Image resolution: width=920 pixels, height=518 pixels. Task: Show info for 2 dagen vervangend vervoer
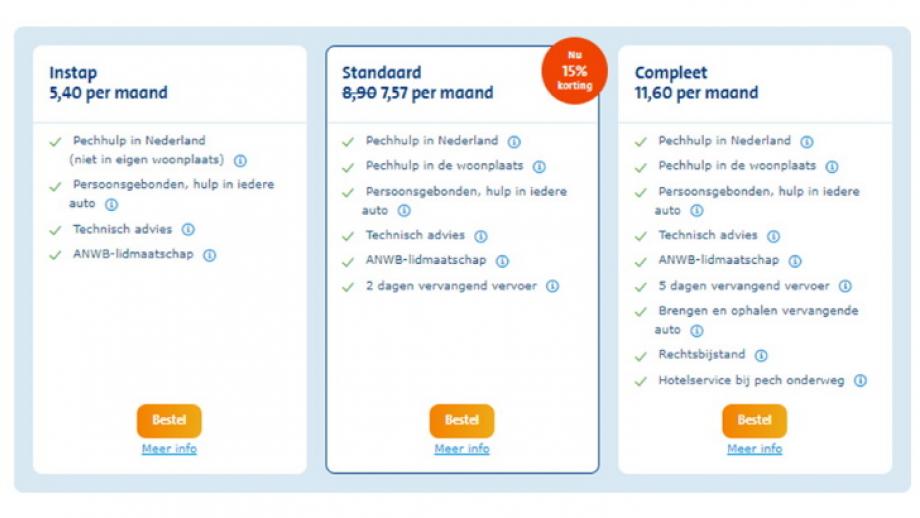553,286
